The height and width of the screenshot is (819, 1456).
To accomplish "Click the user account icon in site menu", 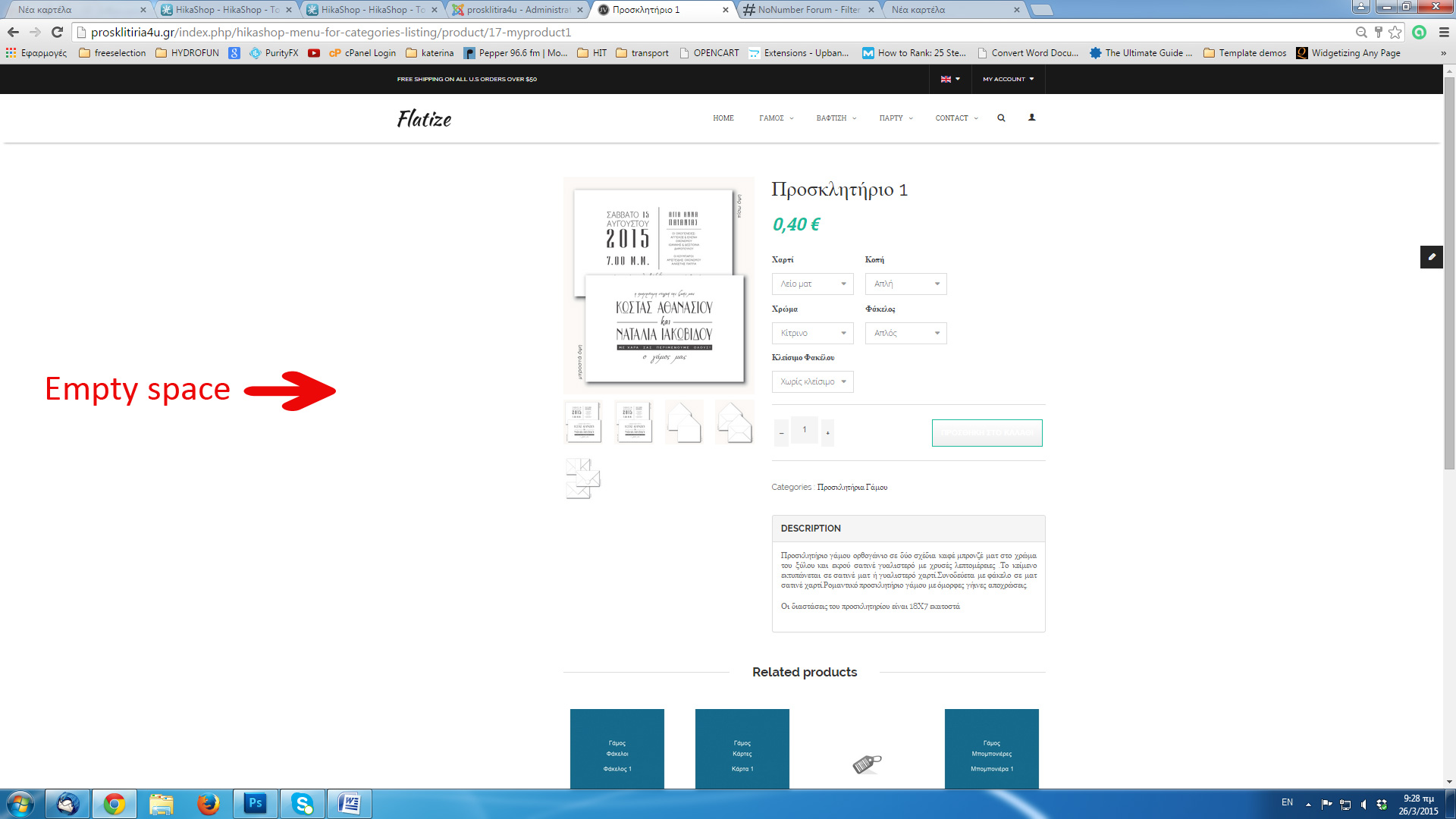I will click(x=1031, y=118).
